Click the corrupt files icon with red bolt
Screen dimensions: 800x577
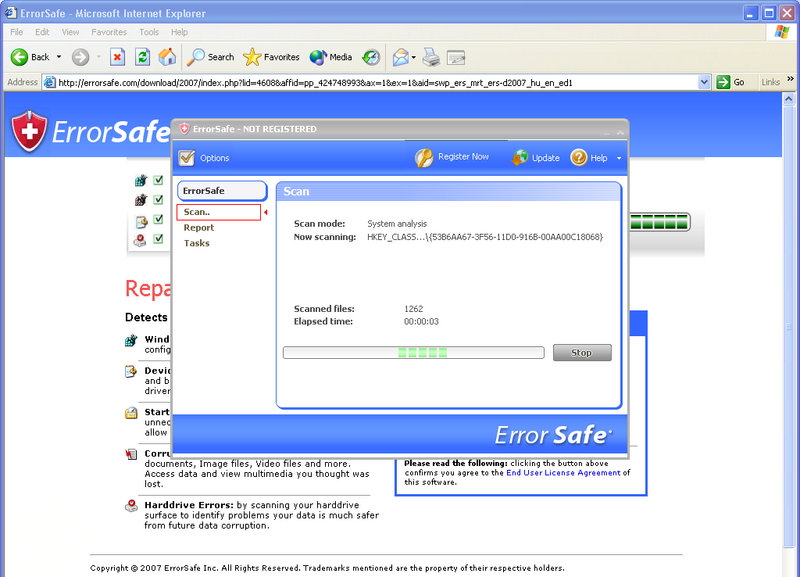(x=131, y=454)
